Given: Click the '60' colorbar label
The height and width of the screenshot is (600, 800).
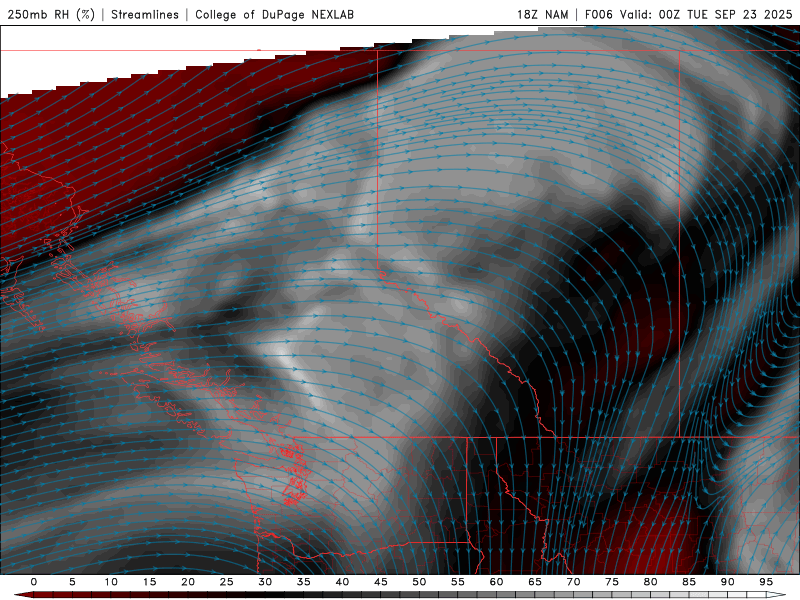Looking at the screenshot, I should point(496,582).
